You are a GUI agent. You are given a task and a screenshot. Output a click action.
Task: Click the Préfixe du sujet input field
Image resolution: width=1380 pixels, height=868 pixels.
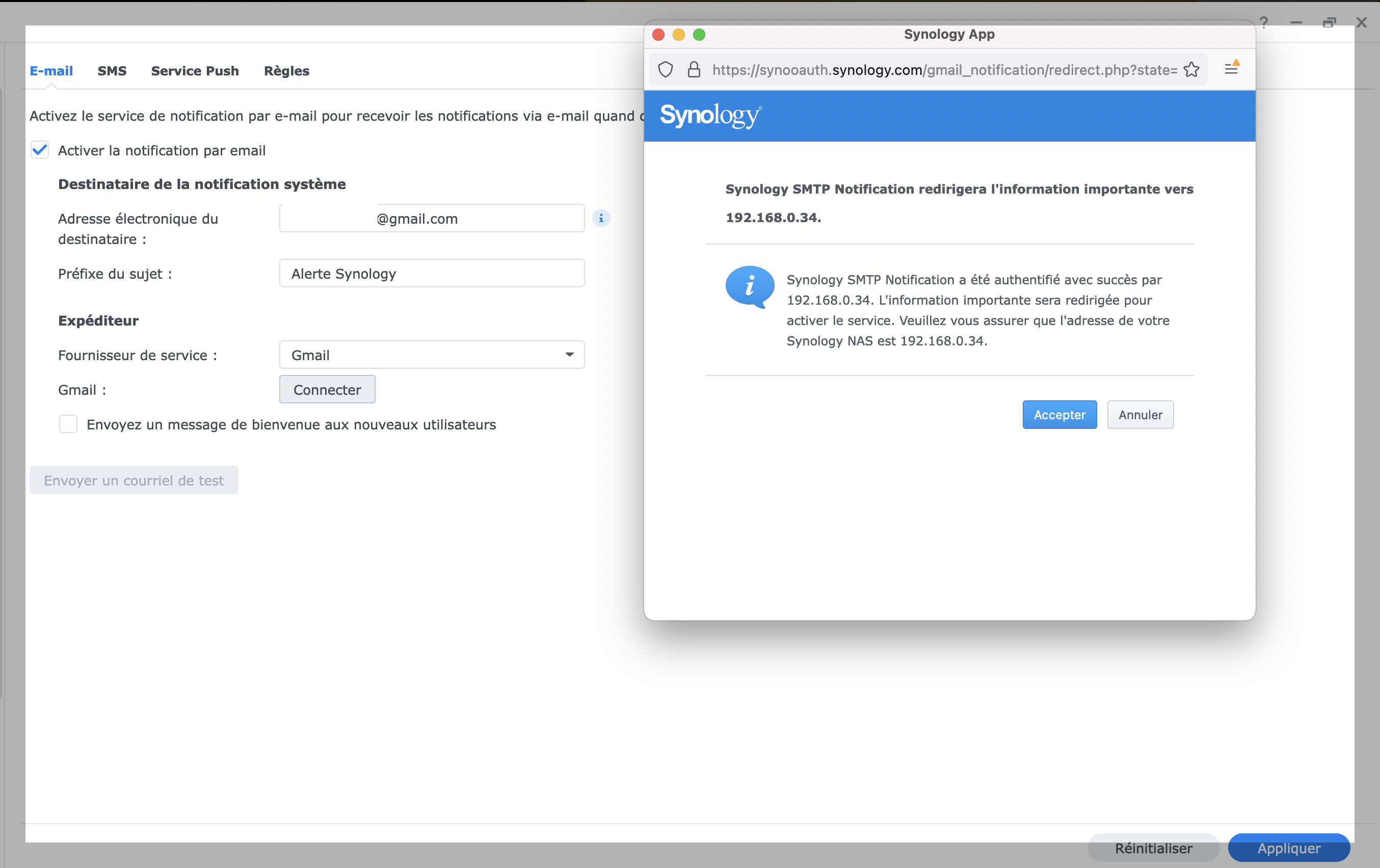point(432,274)
